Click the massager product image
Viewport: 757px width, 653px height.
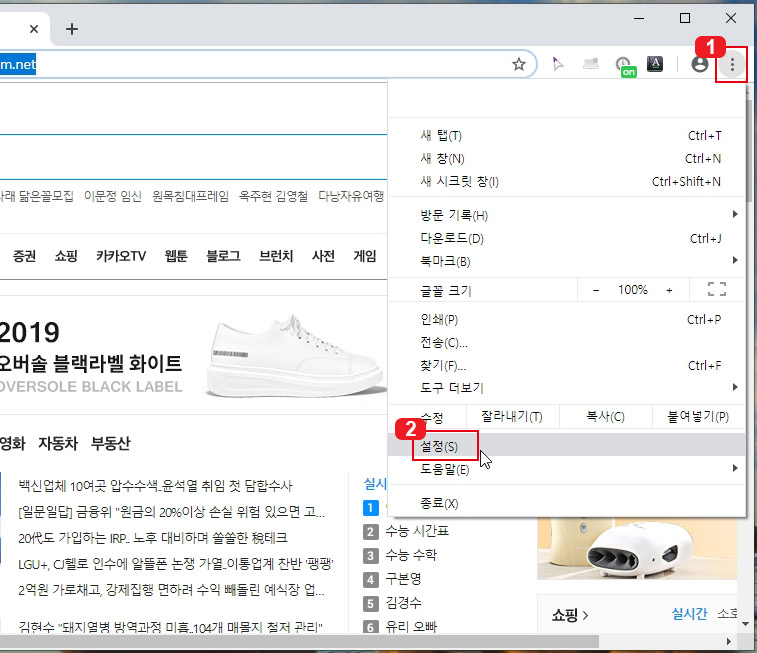pyautogui.click(x=637, y=549)
